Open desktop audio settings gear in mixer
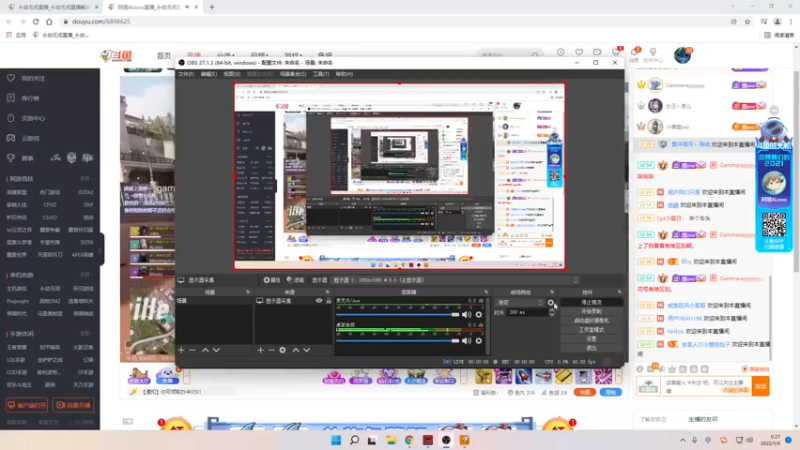 click(479, 341)
